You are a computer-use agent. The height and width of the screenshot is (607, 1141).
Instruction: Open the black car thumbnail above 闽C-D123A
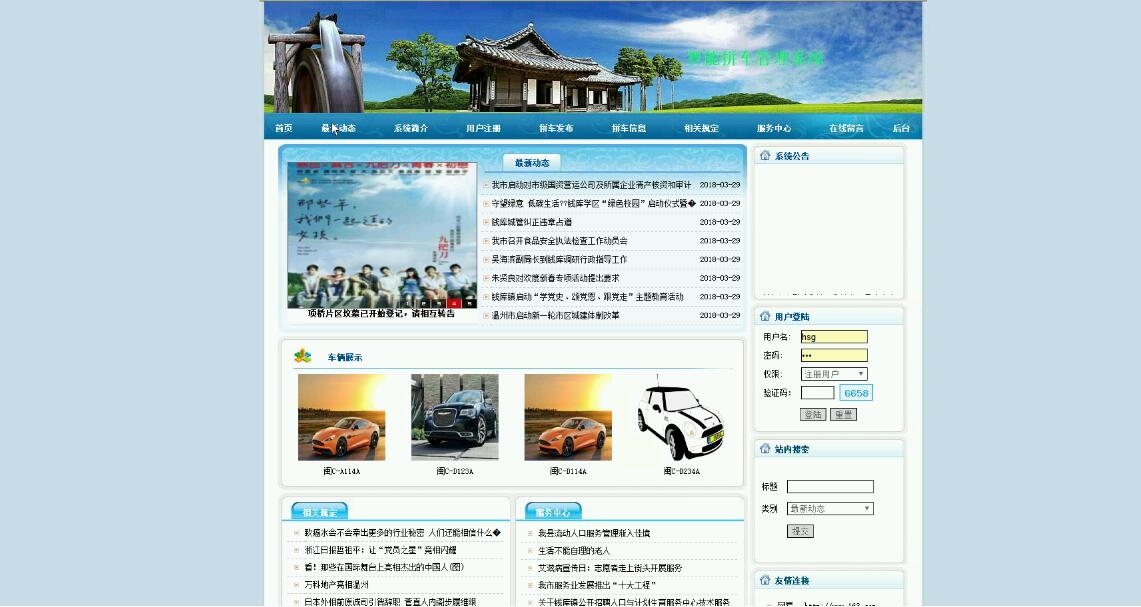tap(455, 417)
